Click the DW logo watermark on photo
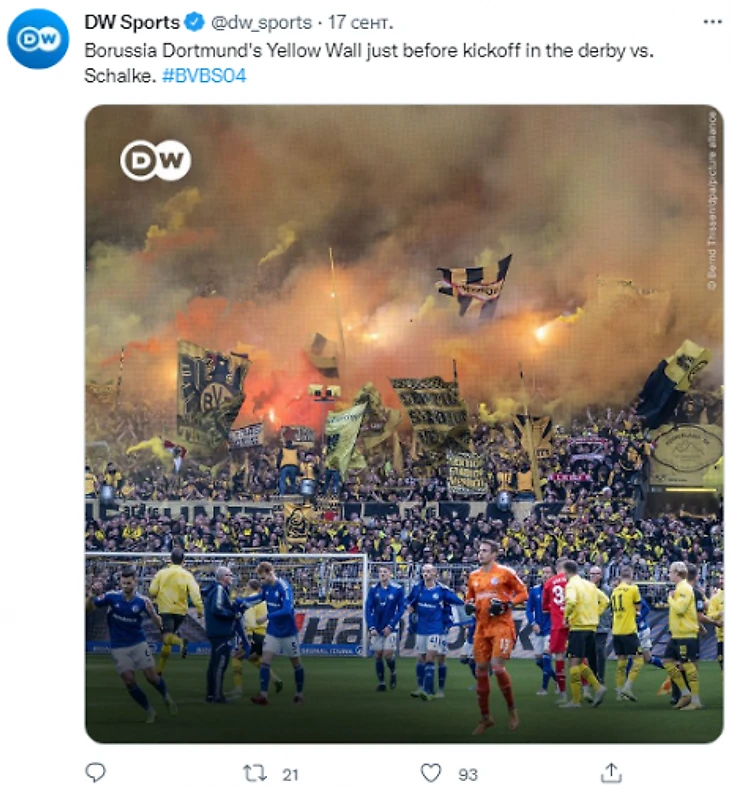730x788 pixels. tap(156, 160)
